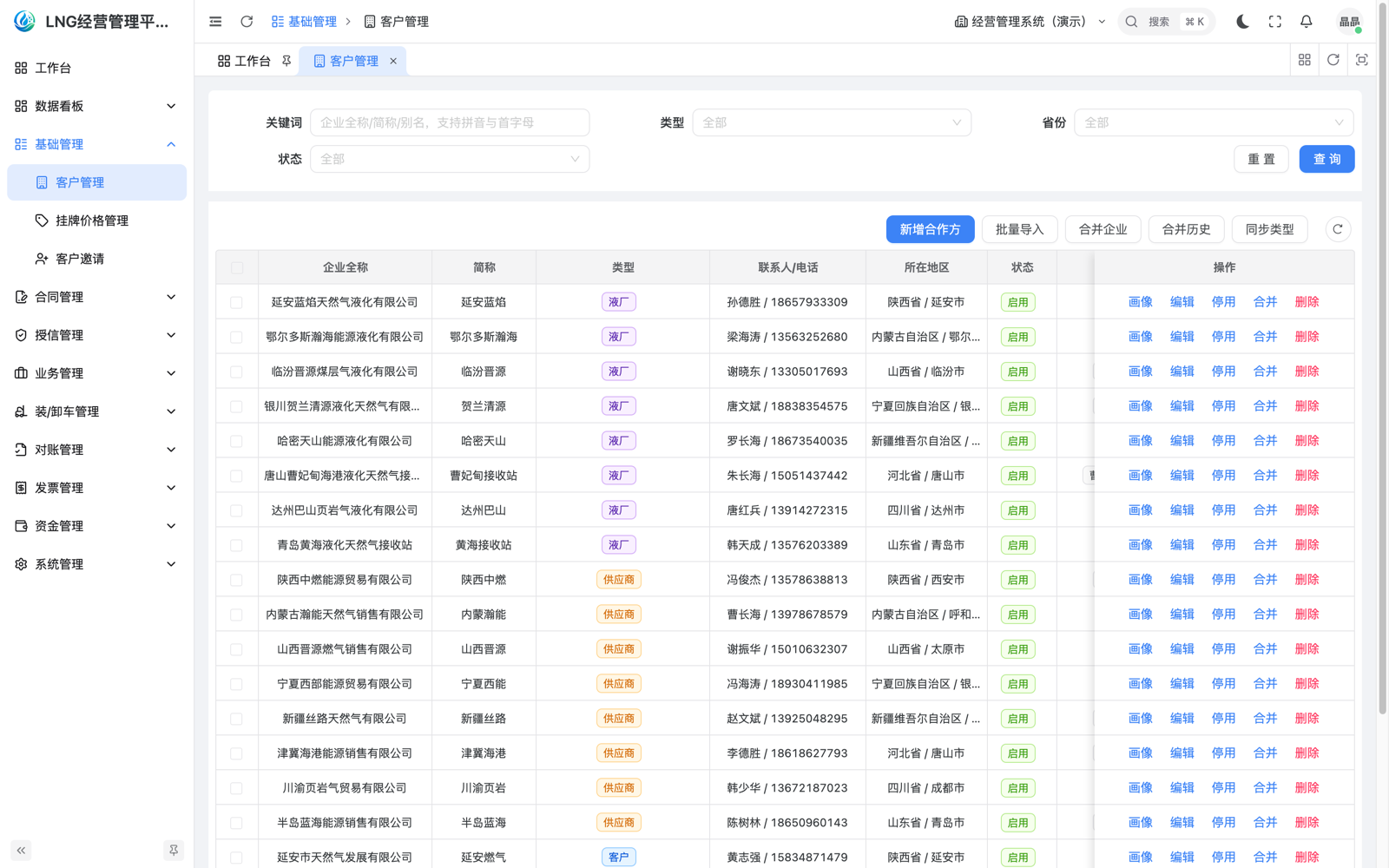Open 客户邀请 in the sidebar
The height and width of the screenshot is (868, 1389).
(96, 259)
